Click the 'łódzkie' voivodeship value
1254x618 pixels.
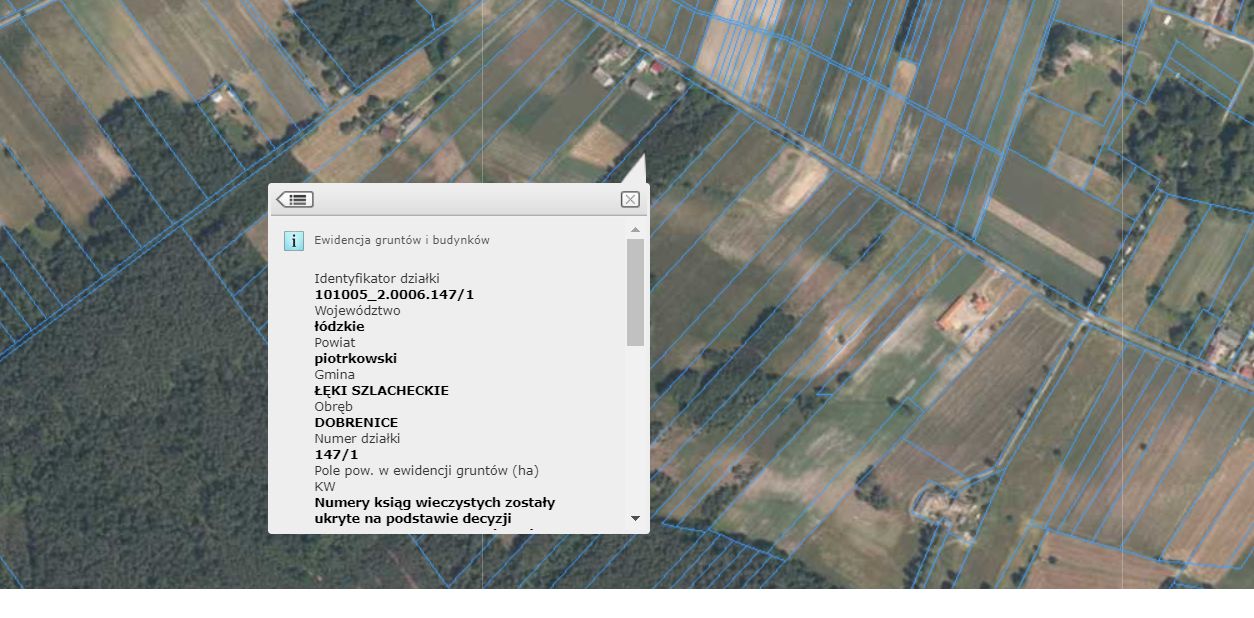tap(339, 326)
